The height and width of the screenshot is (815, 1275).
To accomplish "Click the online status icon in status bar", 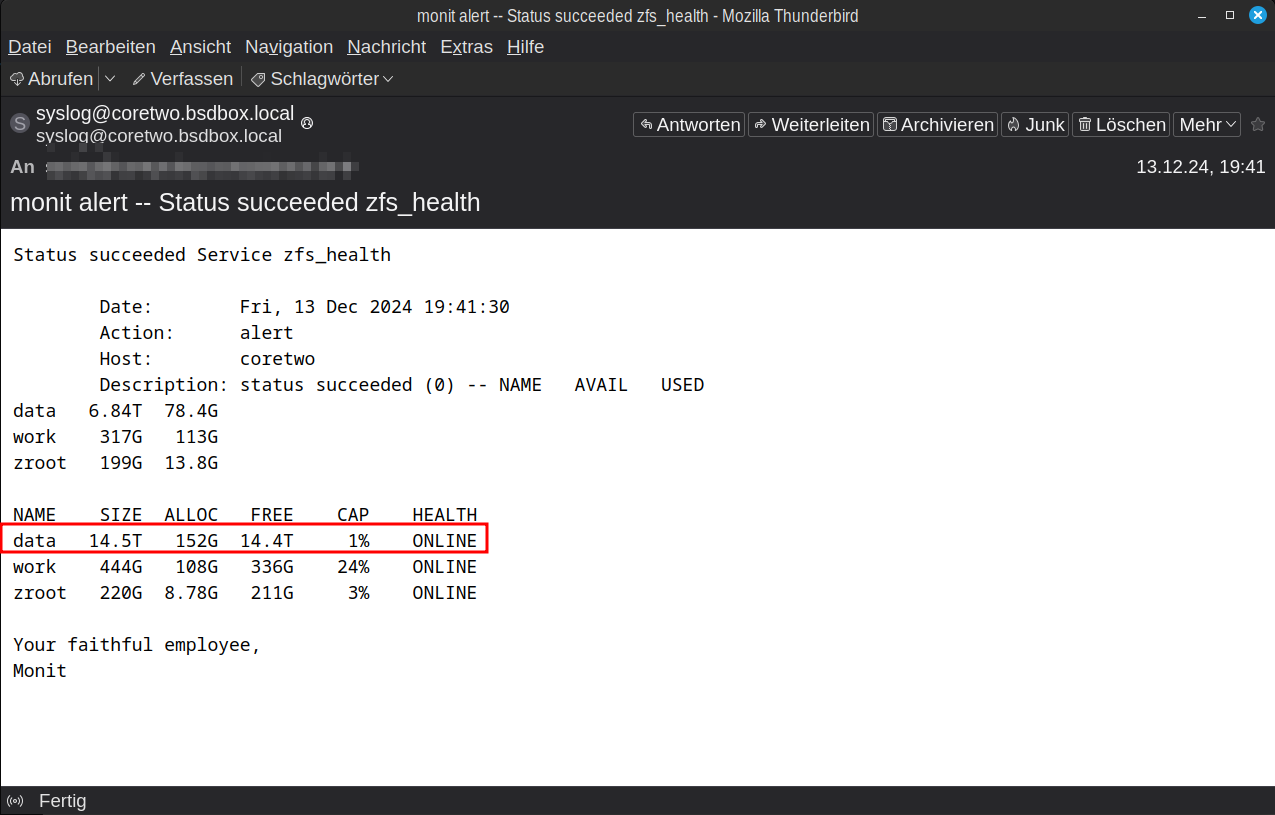I will tap(15, 801).
